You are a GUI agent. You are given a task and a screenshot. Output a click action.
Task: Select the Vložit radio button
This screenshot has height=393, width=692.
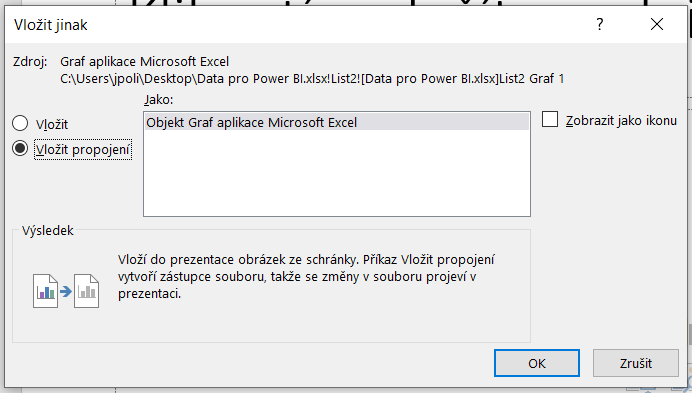tap(20, 123)
